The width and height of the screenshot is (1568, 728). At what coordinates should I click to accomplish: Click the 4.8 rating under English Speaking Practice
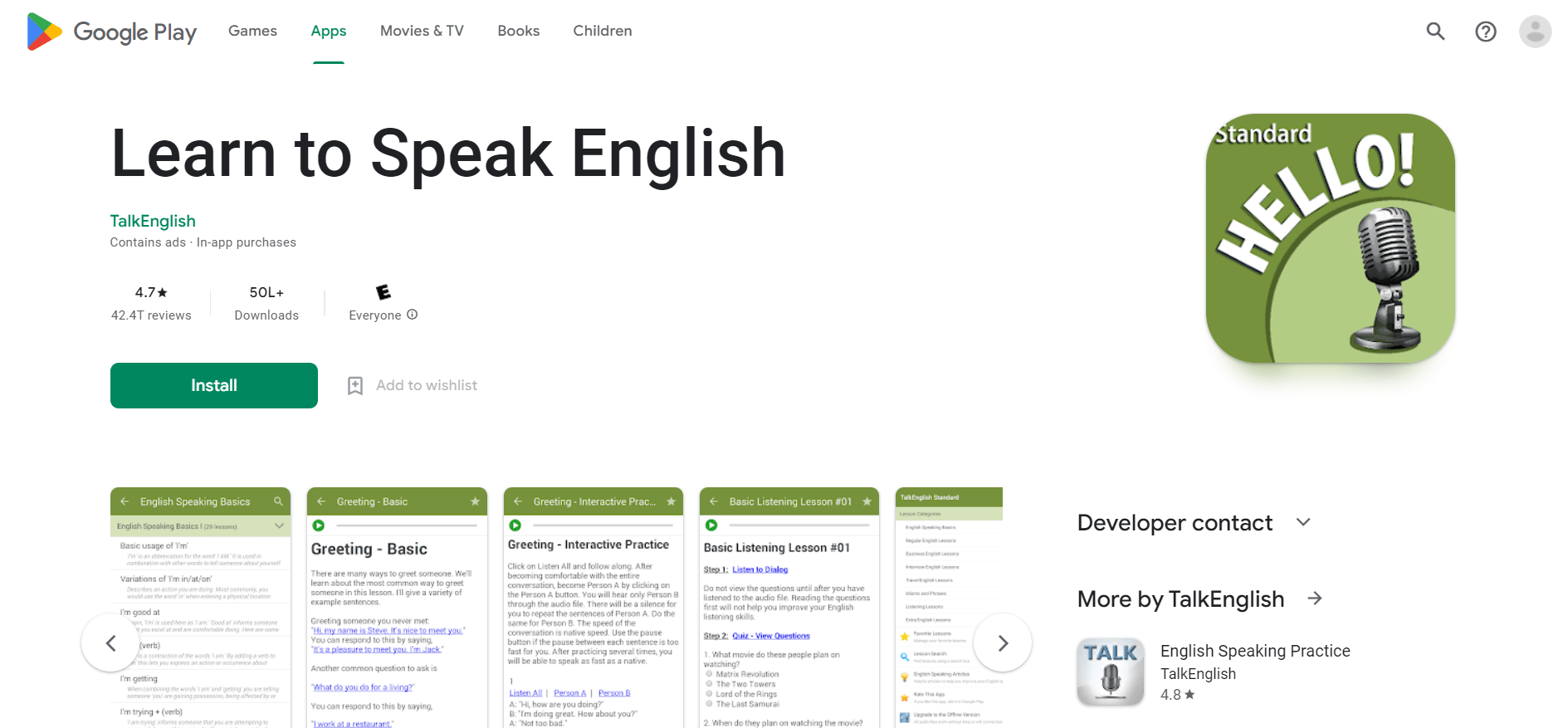(x=1177, y=695)
